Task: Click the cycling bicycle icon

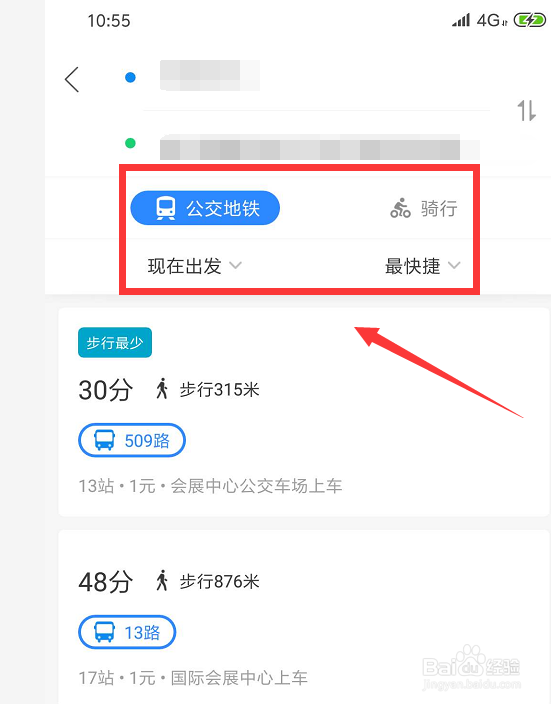Action: coord(400,208)
